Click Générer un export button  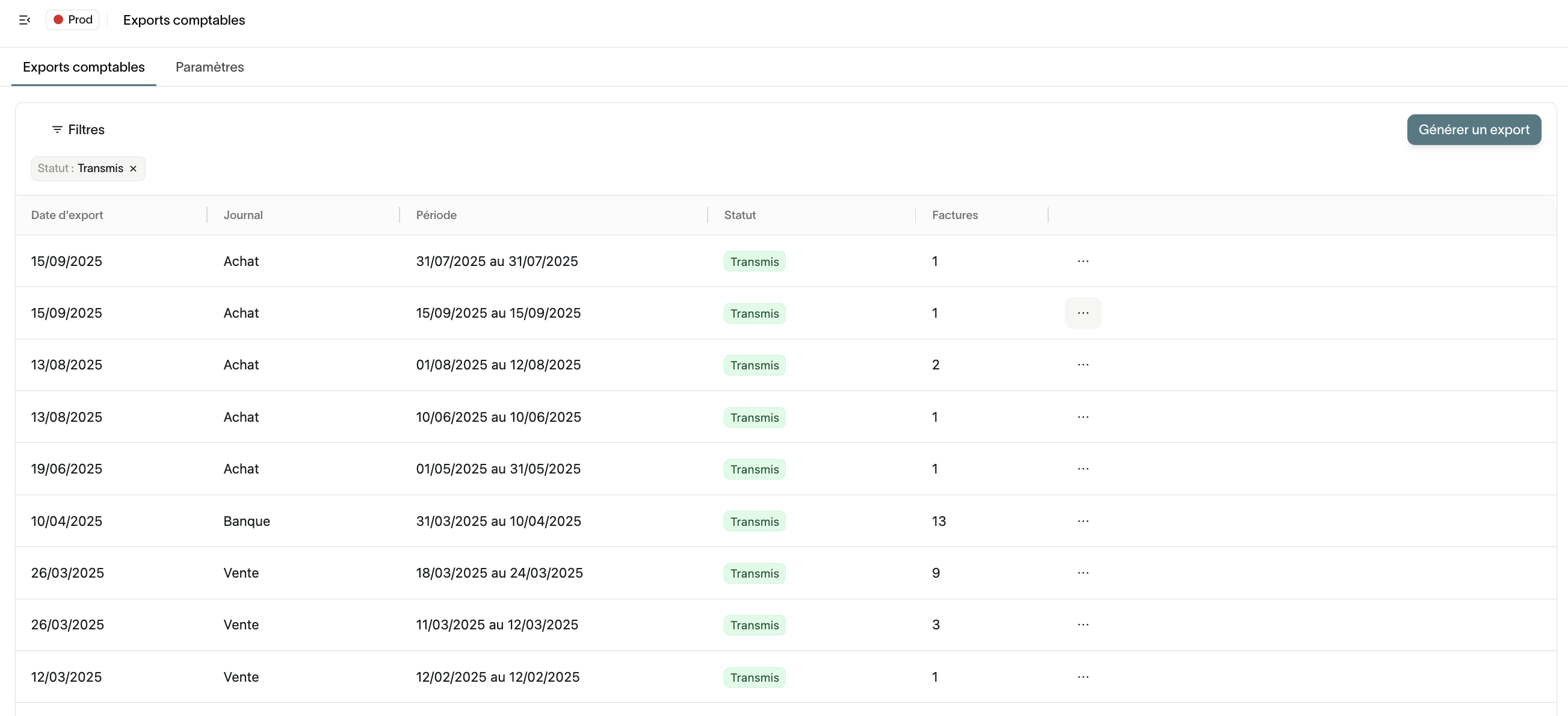[x=1473, y=130]
